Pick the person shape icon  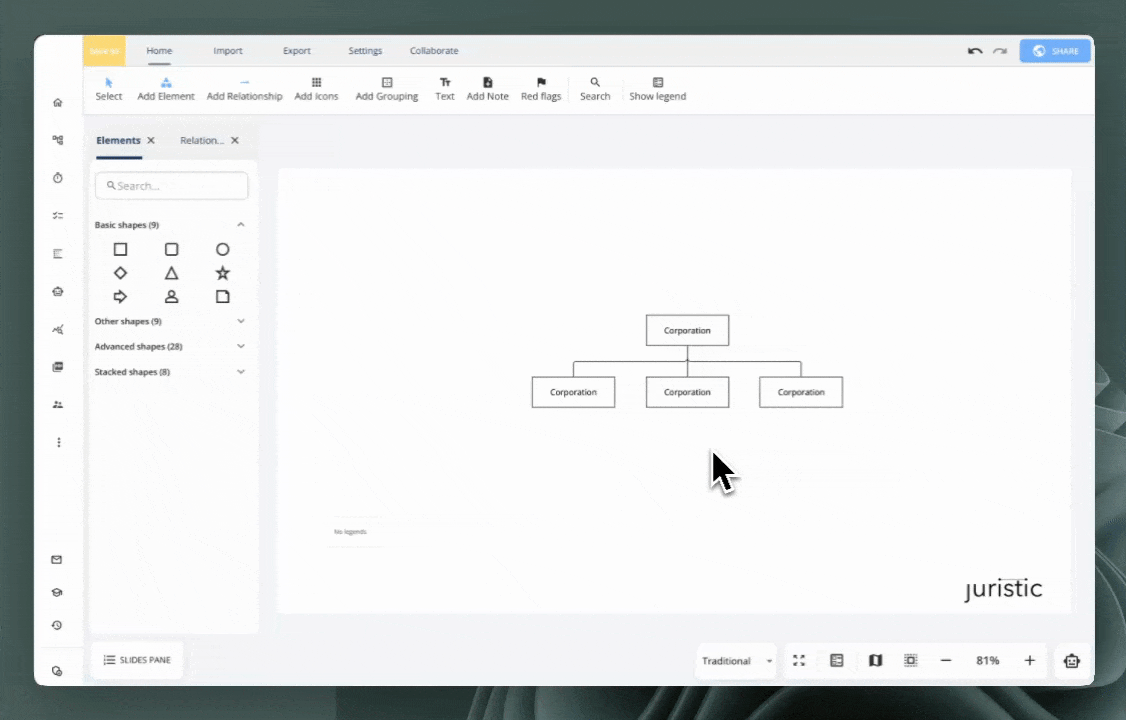point(171,297)
